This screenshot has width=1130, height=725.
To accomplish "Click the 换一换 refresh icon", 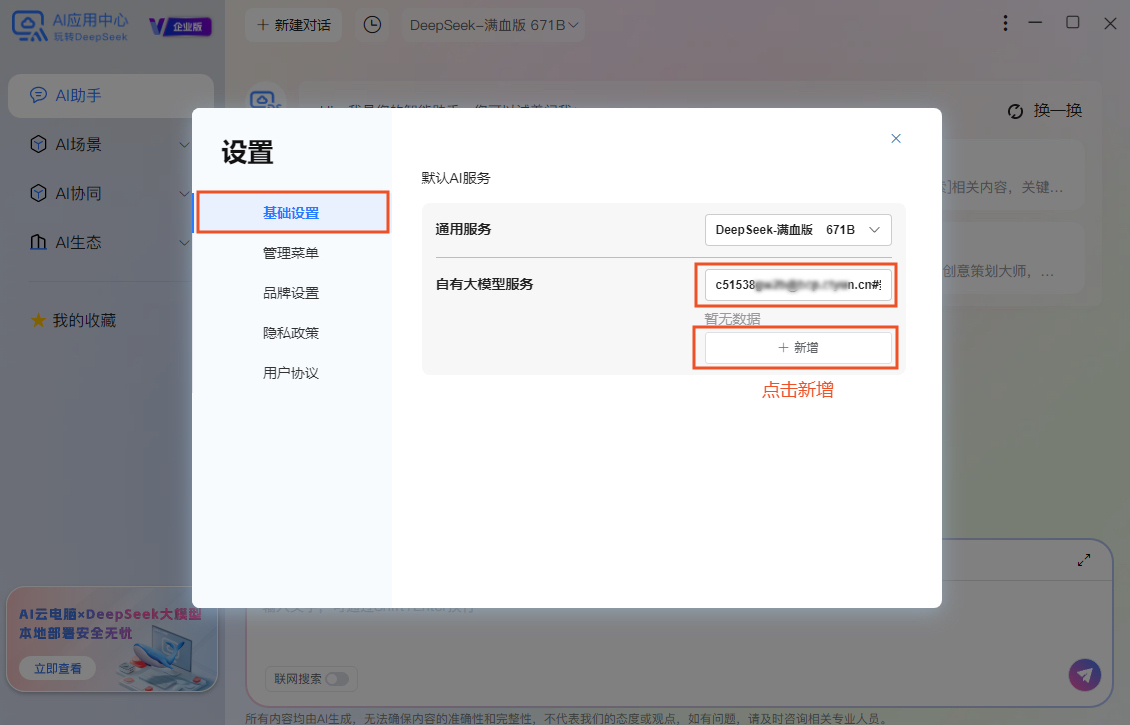I will pos(1015,111).
